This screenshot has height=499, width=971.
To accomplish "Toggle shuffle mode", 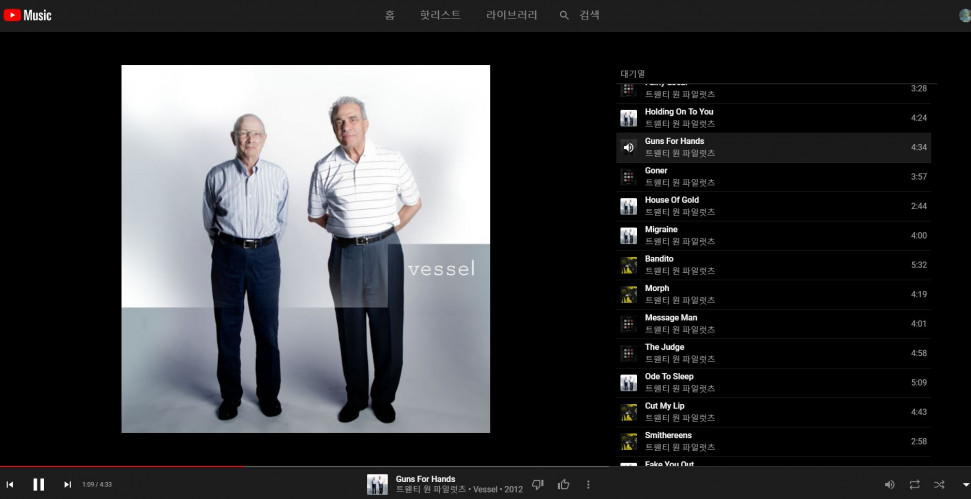I will (x=939, y=484).
